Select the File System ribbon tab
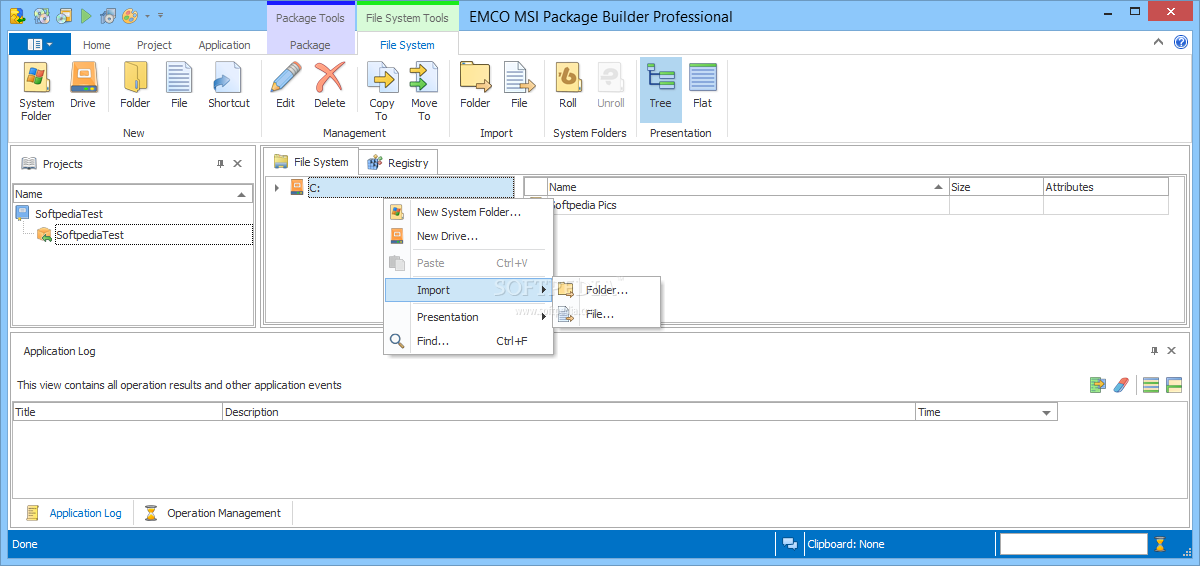Image resolution: width=1200 pixels, height=566 pixels. pyautogui.click(x=408, y=45)
